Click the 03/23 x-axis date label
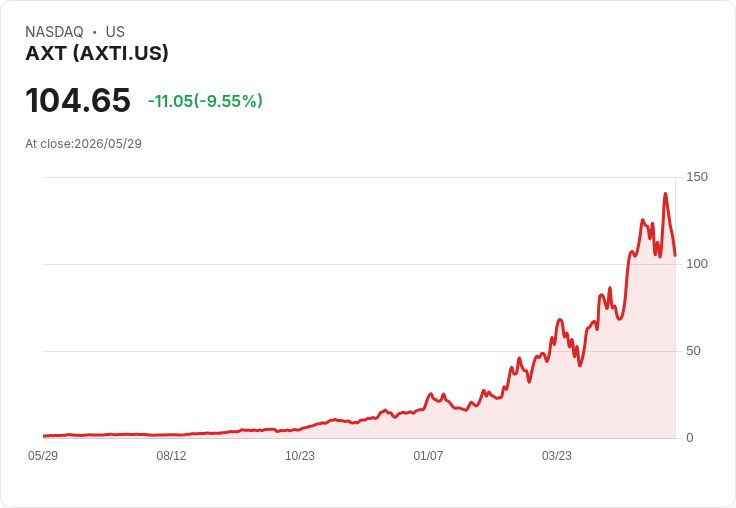Image resolution: width=736 pixels, height=508 pixels. pos(557,456)
